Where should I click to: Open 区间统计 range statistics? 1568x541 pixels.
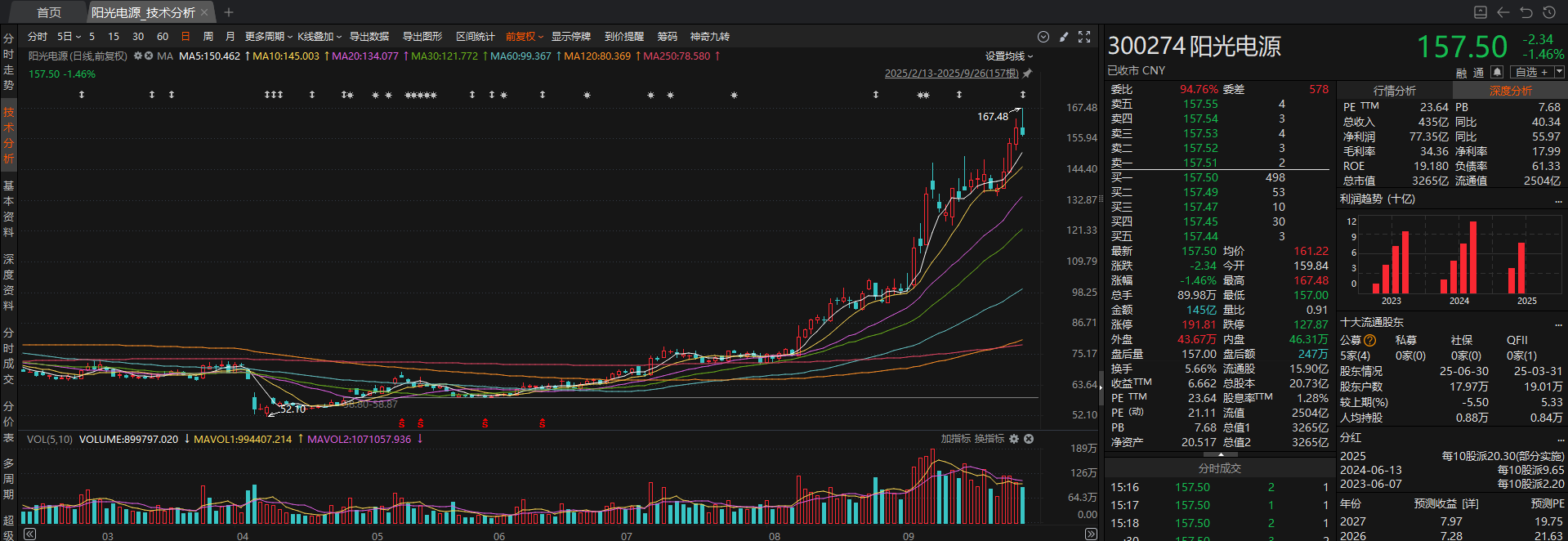pos(476,37)
